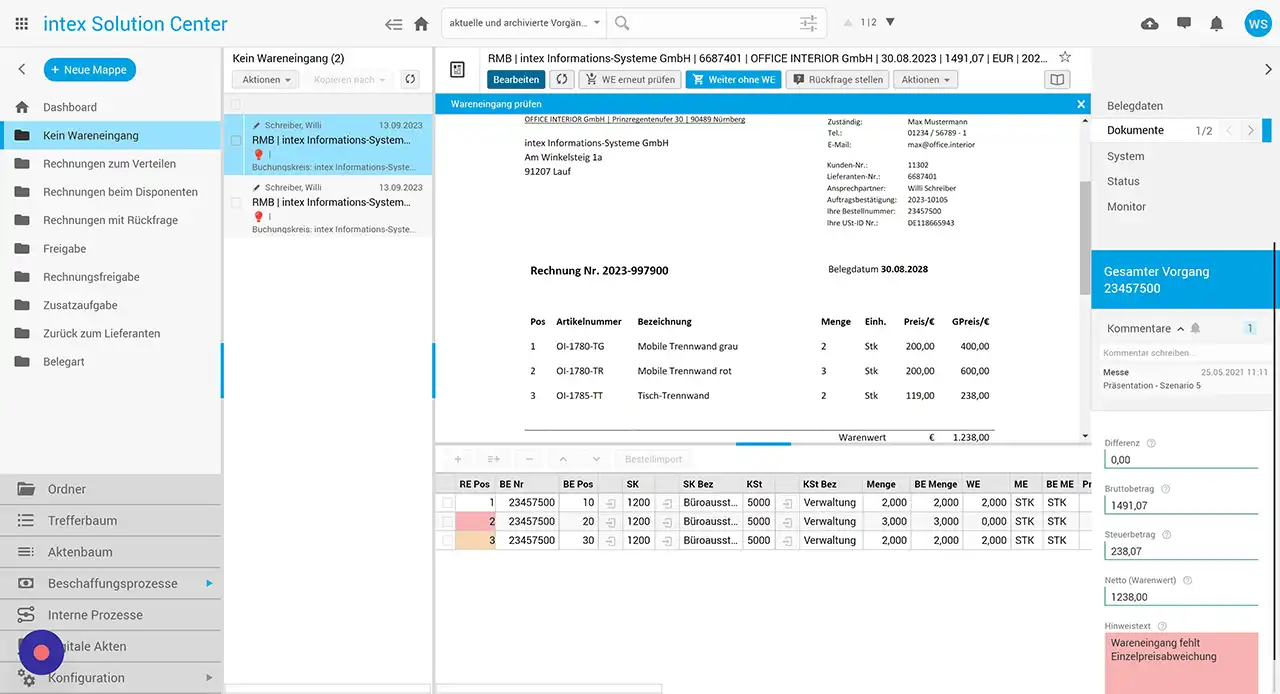This screenshot has height=694, width=1280.
Task: Click the Bearbeiten button
Action: 516,79
